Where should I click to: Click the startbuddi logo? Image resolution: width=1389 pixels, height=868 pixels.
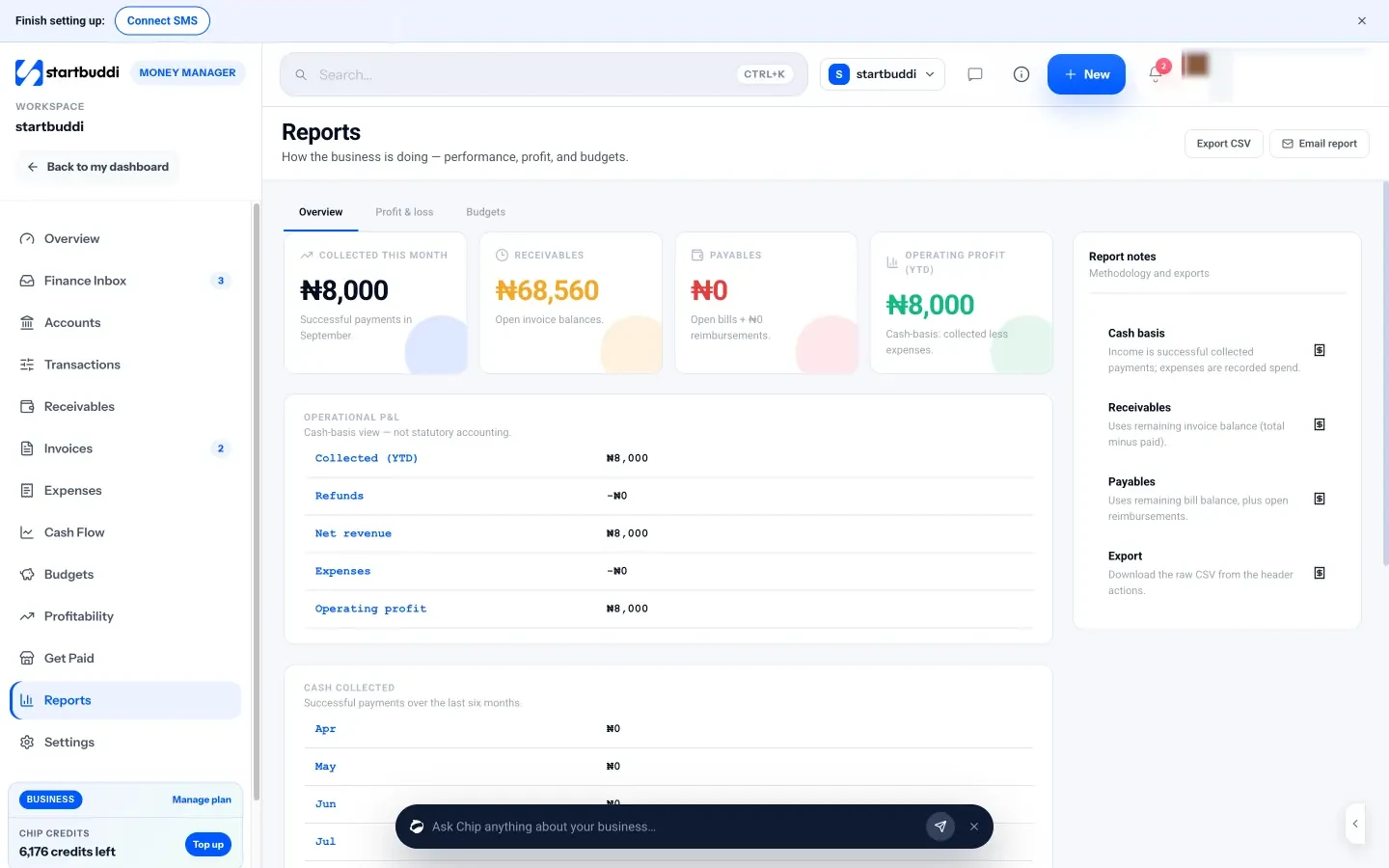point(68,72)
